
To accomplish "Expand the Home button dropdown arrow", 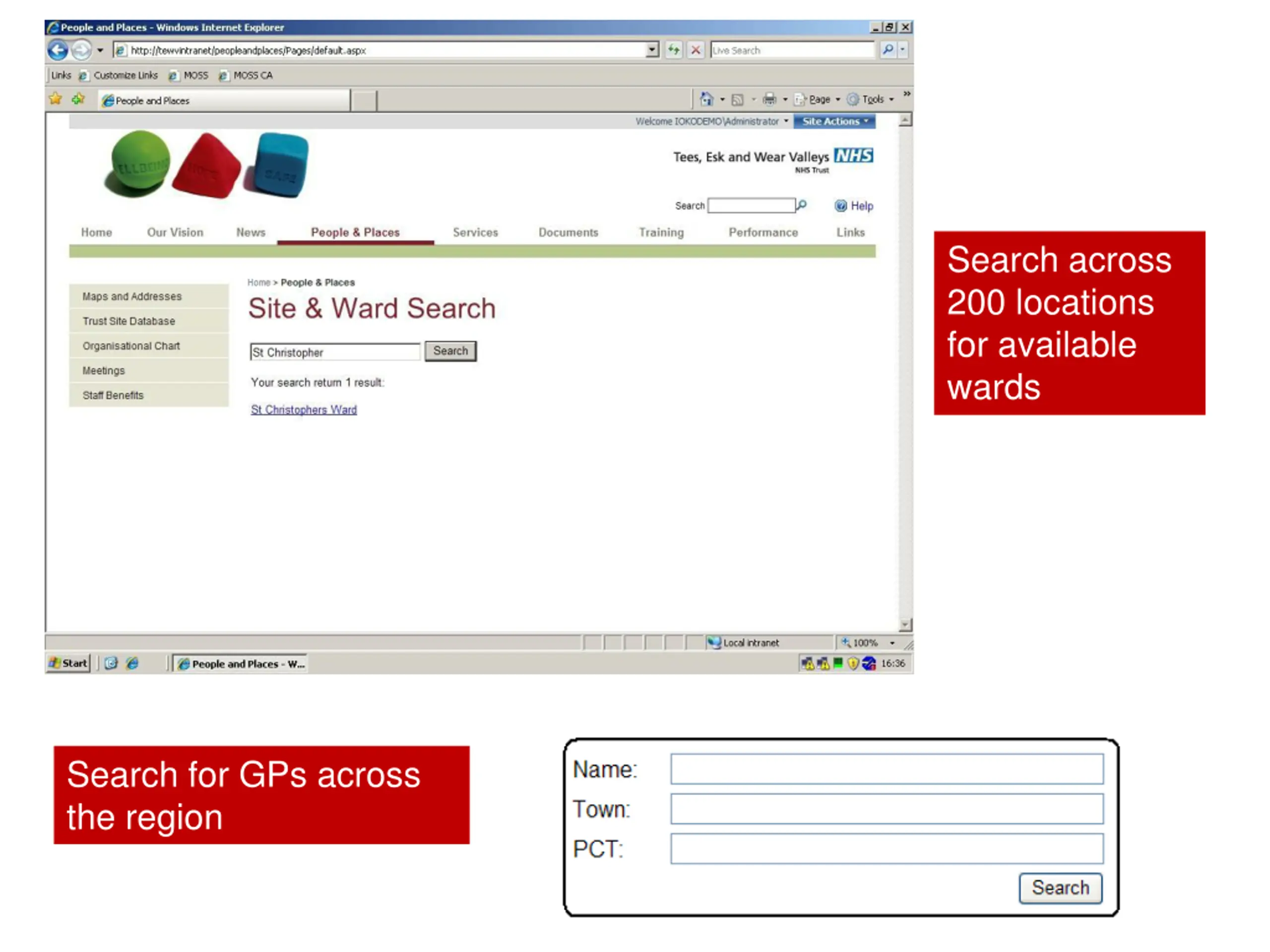I will (x=722, y=100).
